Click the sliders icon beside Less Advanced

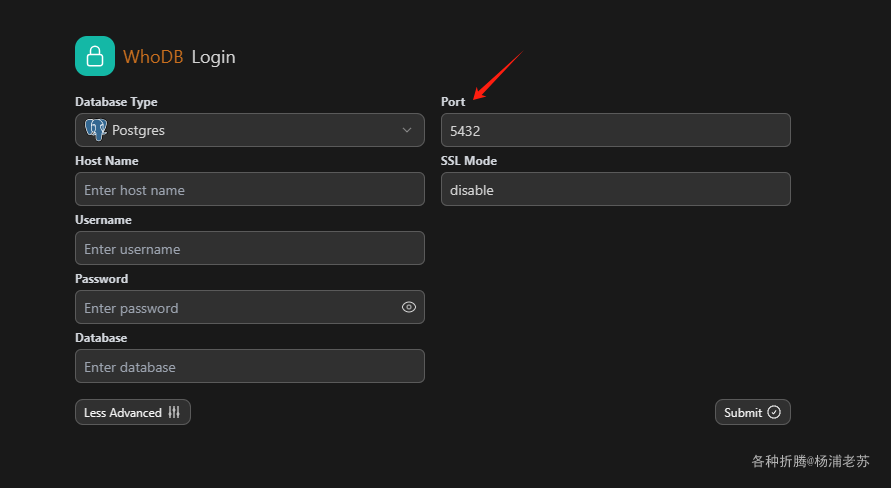(174, 413)
